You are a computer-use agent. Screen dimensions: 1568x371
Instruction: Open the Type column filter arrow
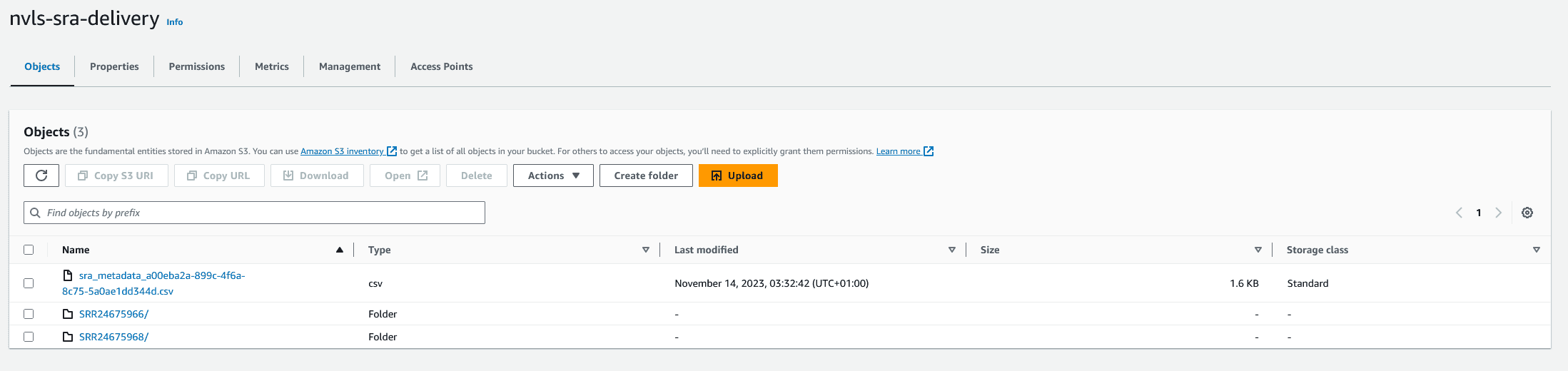tap(646, 250)
